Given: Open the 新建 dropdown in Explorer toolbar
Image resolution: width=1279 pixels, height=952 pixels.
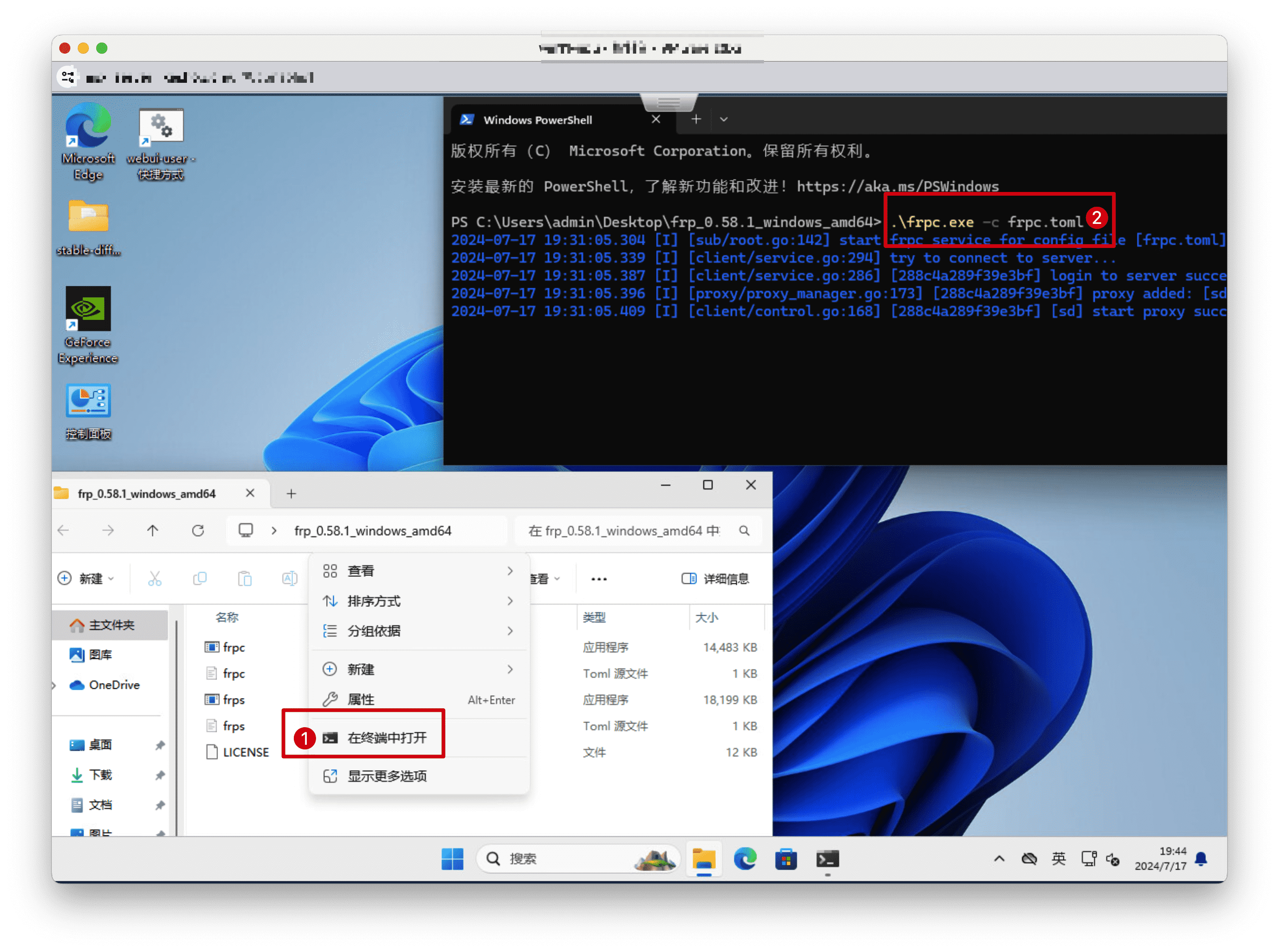Looking at the screenshot, I should click(x=87, y=578).
